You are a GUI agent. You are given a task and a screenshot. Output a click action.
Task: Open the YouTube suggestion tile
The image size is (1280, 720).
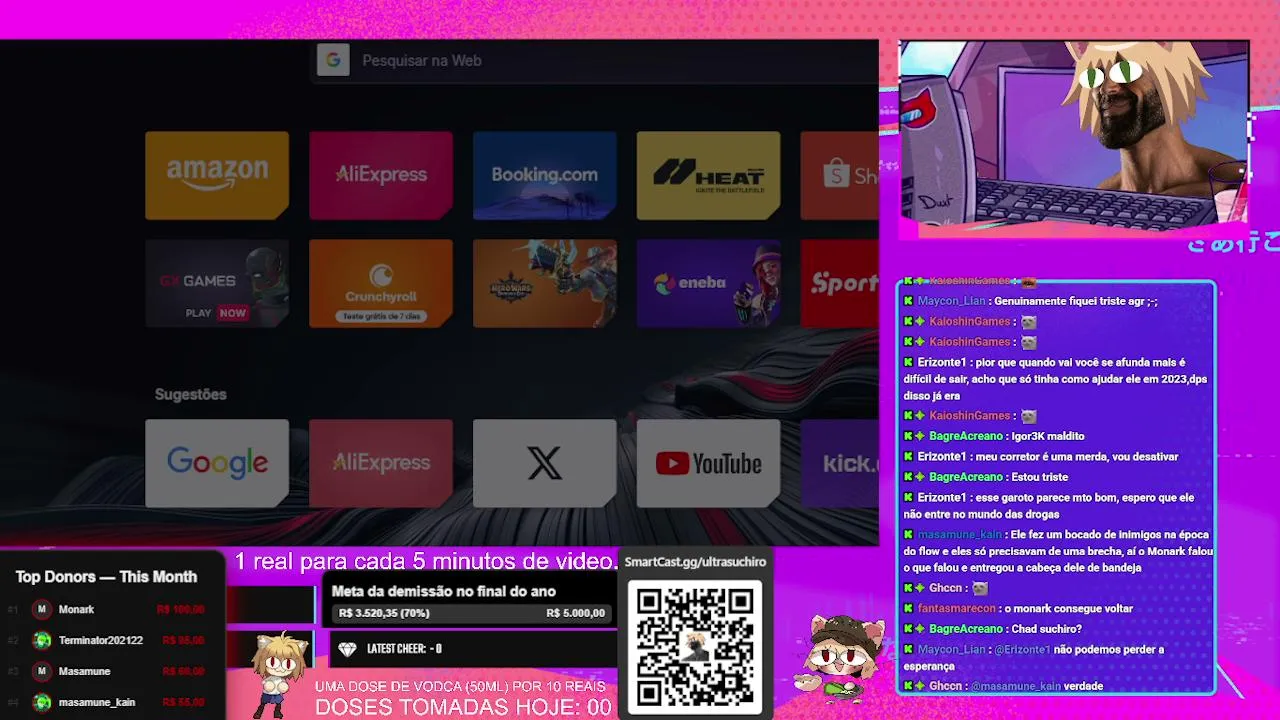point(709,463)
